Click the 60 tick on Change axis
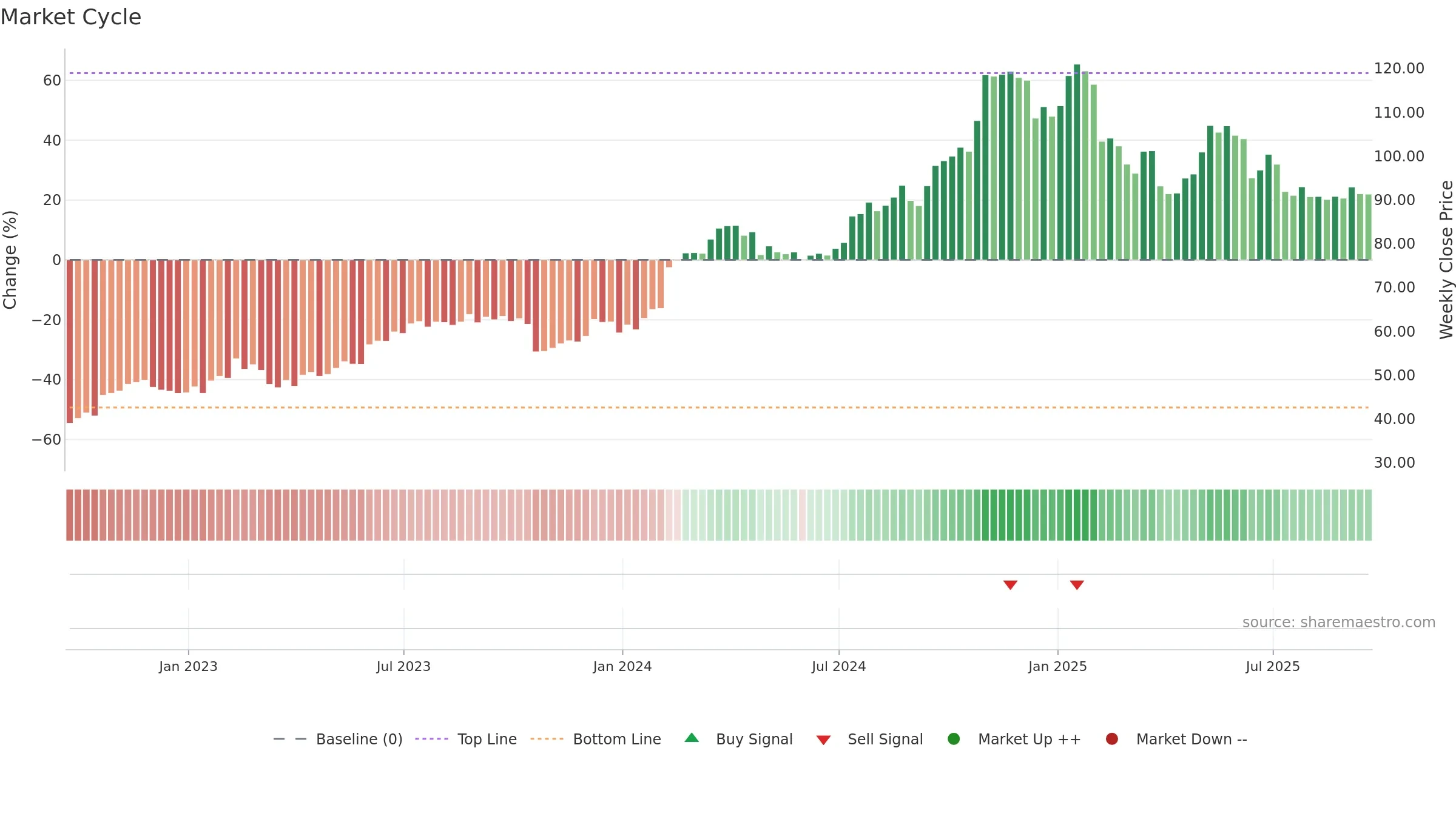Image resolution: width=1456 pixels, height=819 pixels. pyautogui.click(x=52, y=81)
